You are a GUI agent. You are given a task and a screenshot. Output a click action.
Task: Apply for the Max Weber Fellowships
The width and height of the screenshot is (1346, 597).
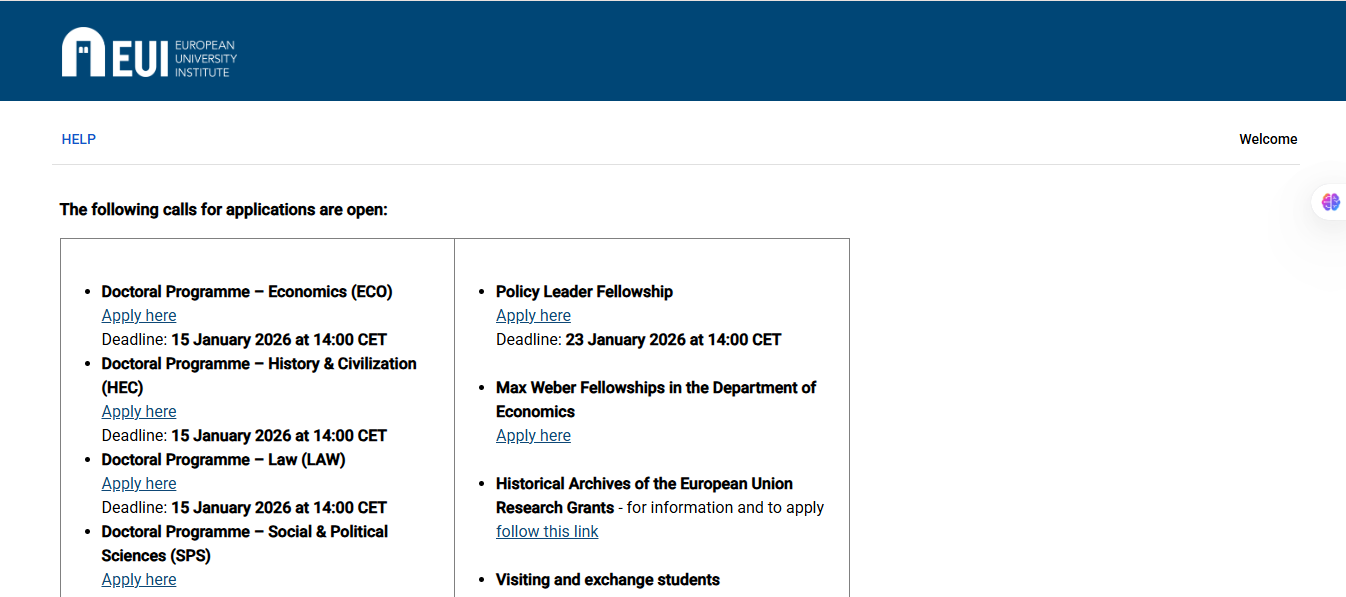click(x=533, y=435)
